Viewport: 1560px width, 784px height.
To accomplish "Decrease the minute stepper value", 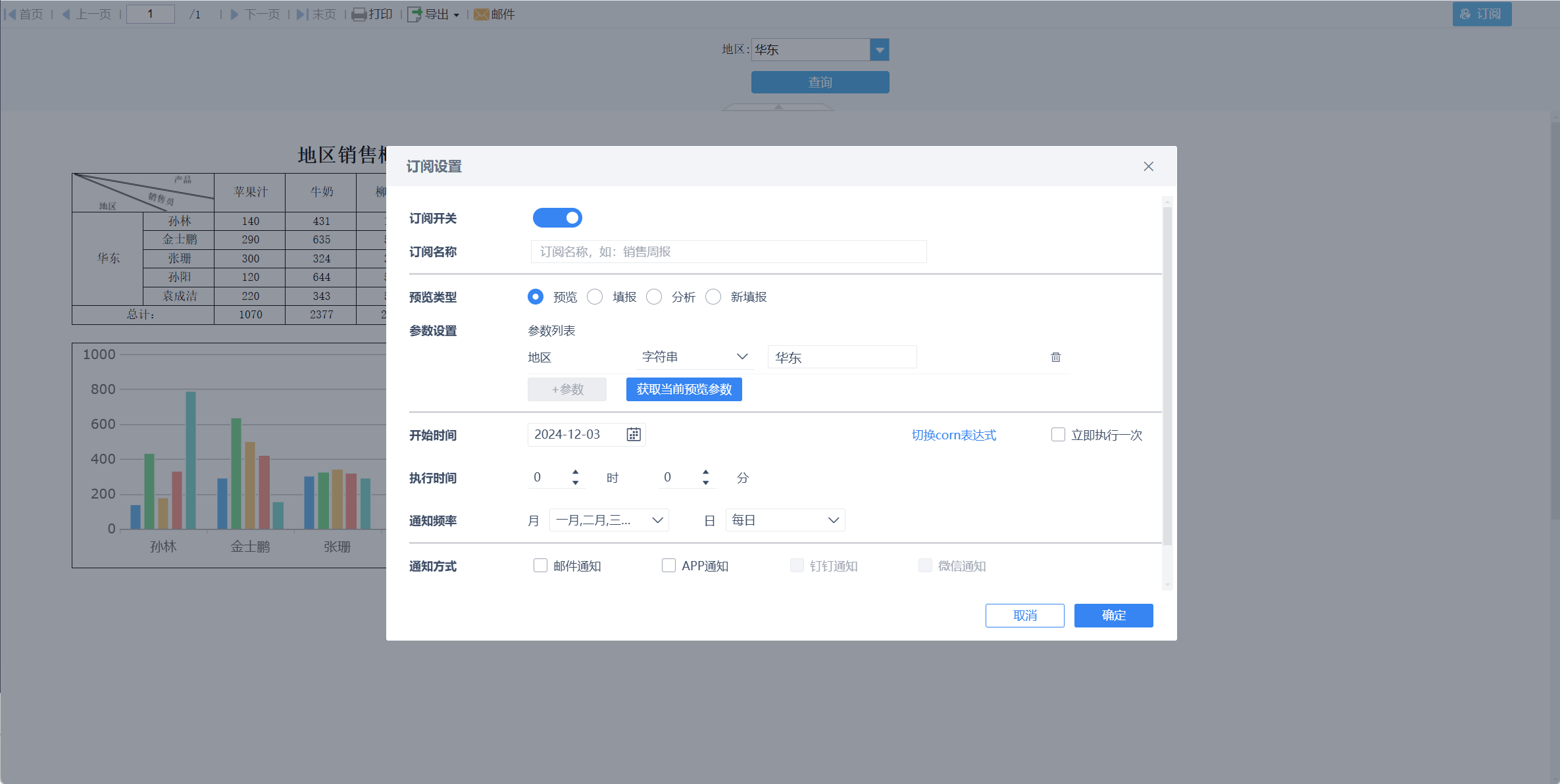I will click(x=706, y=483).
